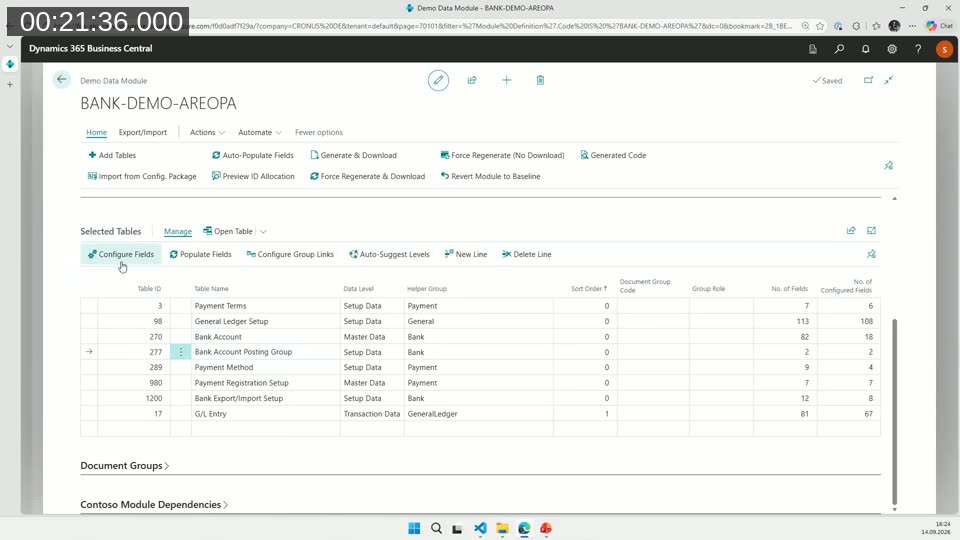This screenshot has height=540, width=960.
Task: Expand Contoso Module Dependencies section
Action: point(154,505)
